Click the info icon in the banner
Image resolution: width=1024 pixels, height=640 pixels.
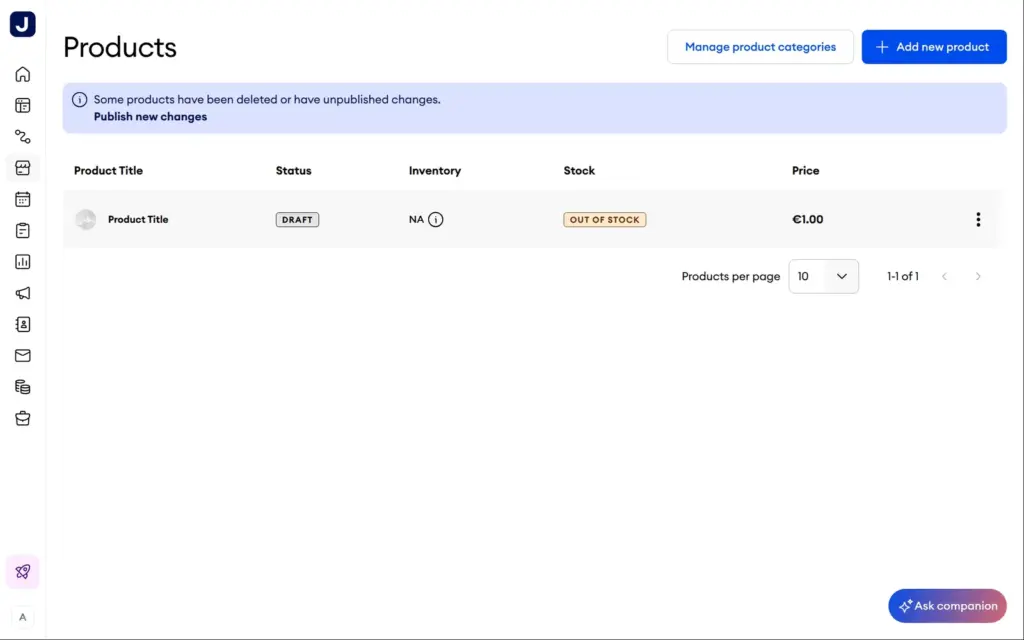pos(80,100)
